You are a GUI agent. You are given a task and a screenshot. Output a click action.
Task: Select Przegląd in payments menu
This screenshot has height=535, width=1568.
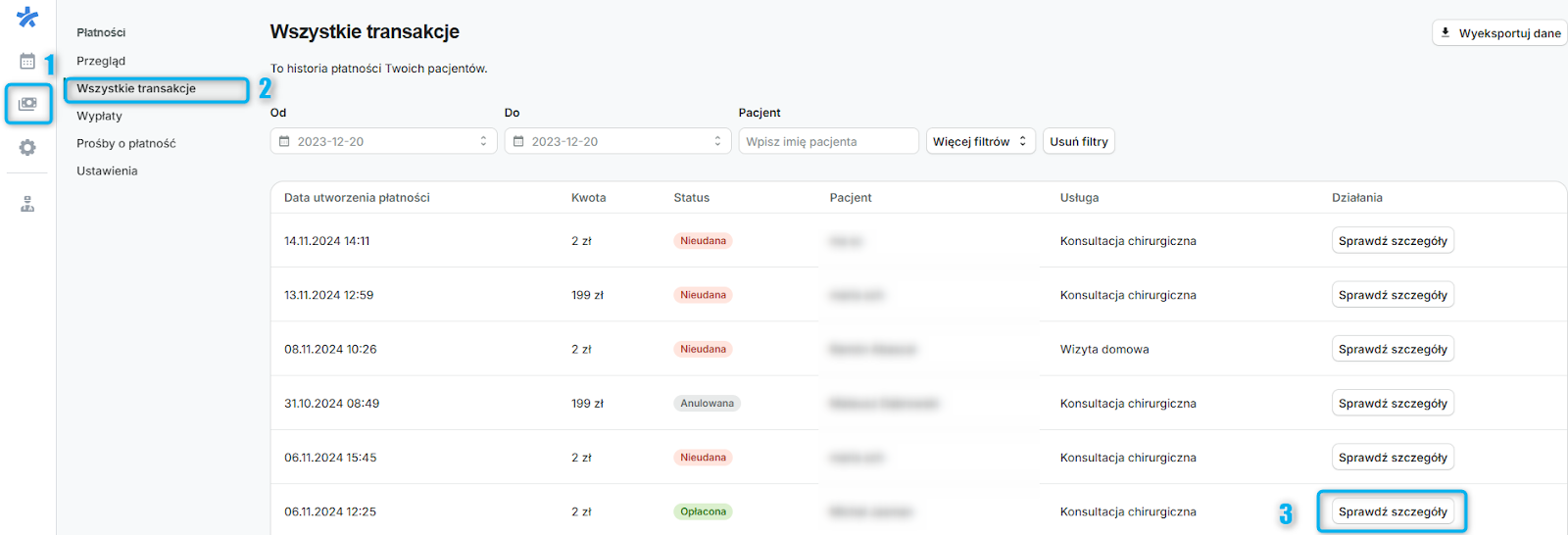click(101, 61)
